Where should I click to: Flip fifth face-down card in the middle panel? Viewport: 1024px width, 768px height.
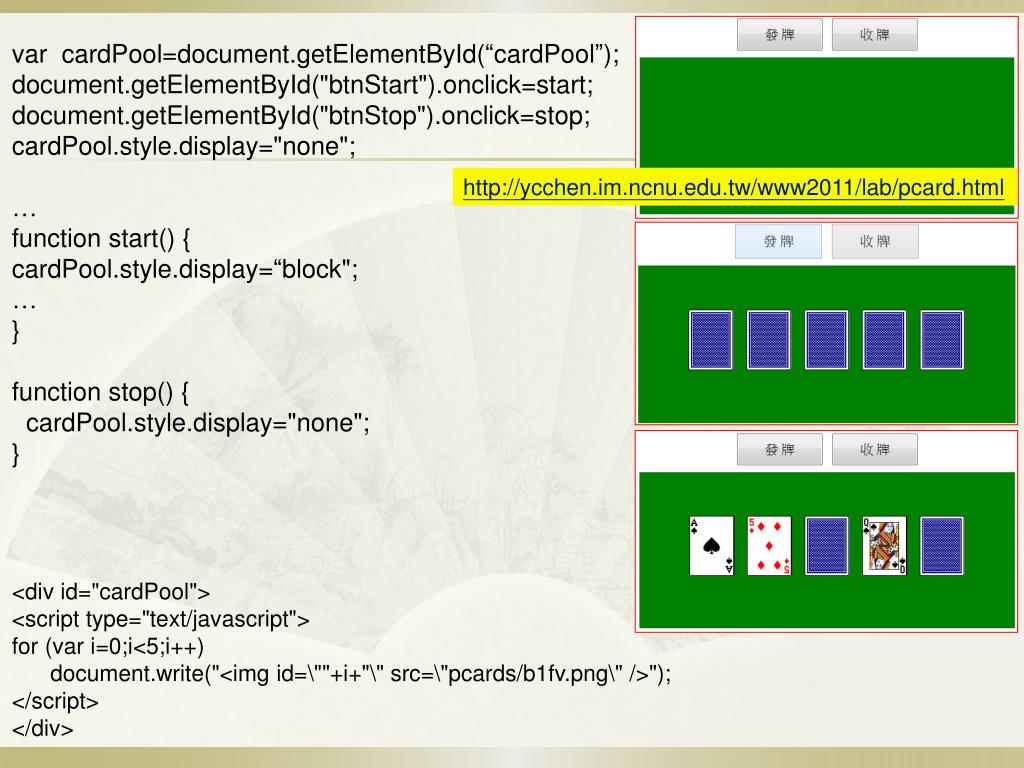coord(942,340)
